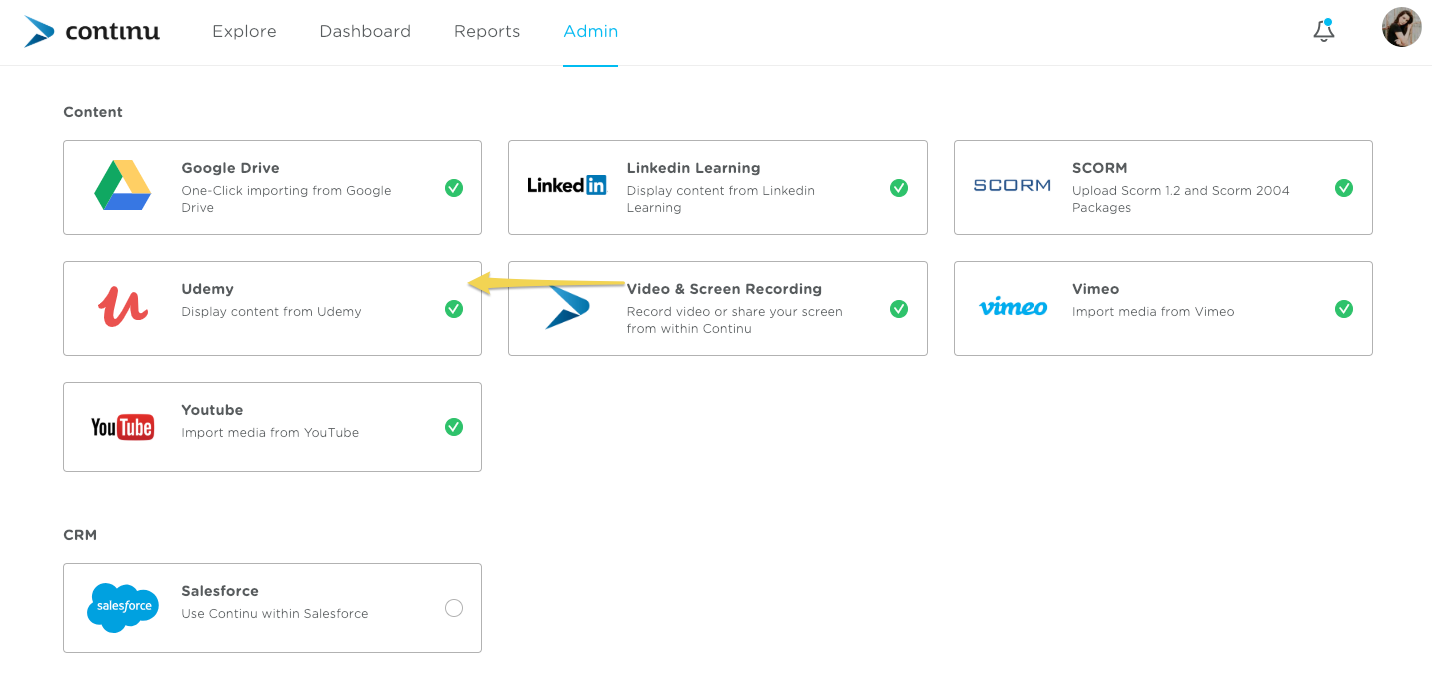
Task: Click 'Display content from Udemy' description
Action: tap(271, 312)
